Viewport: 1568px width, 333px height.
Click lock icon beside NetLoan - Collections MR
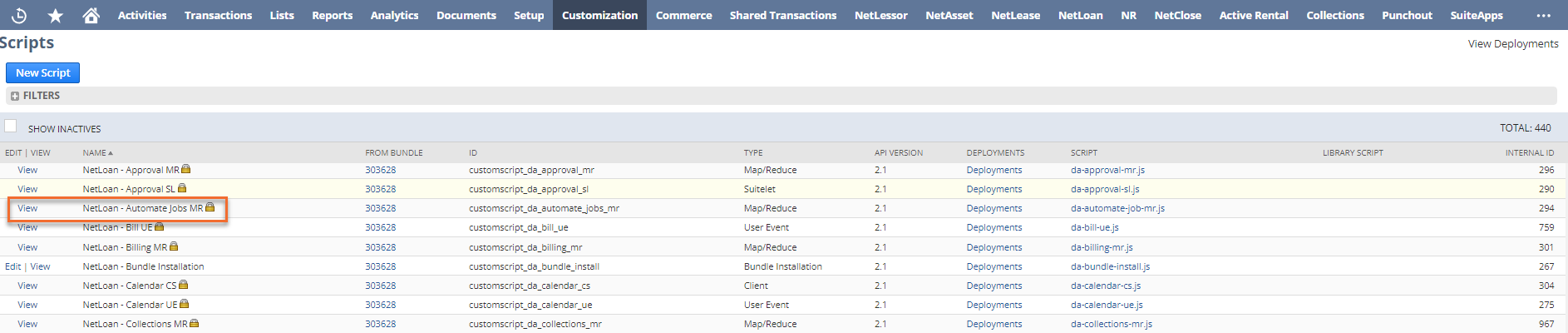coord(195,323)
